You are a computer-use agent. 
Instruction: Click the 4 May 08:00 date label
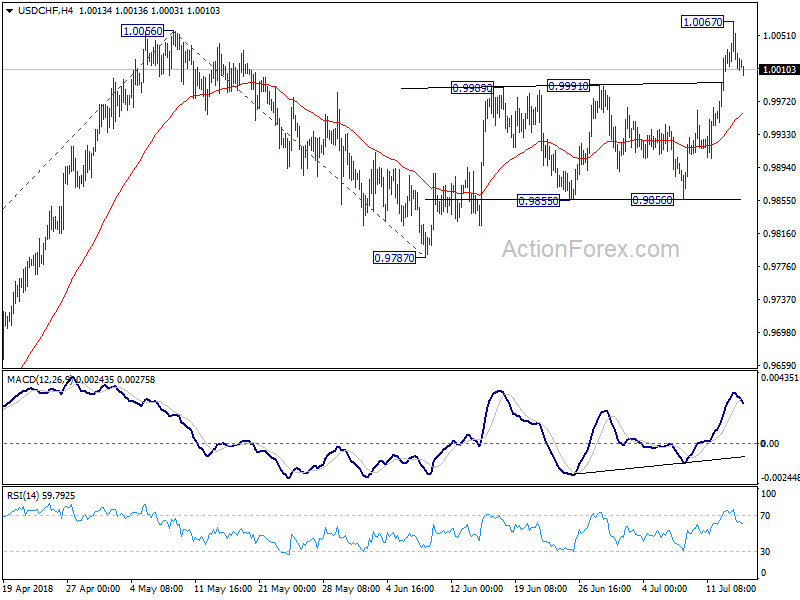157,589
